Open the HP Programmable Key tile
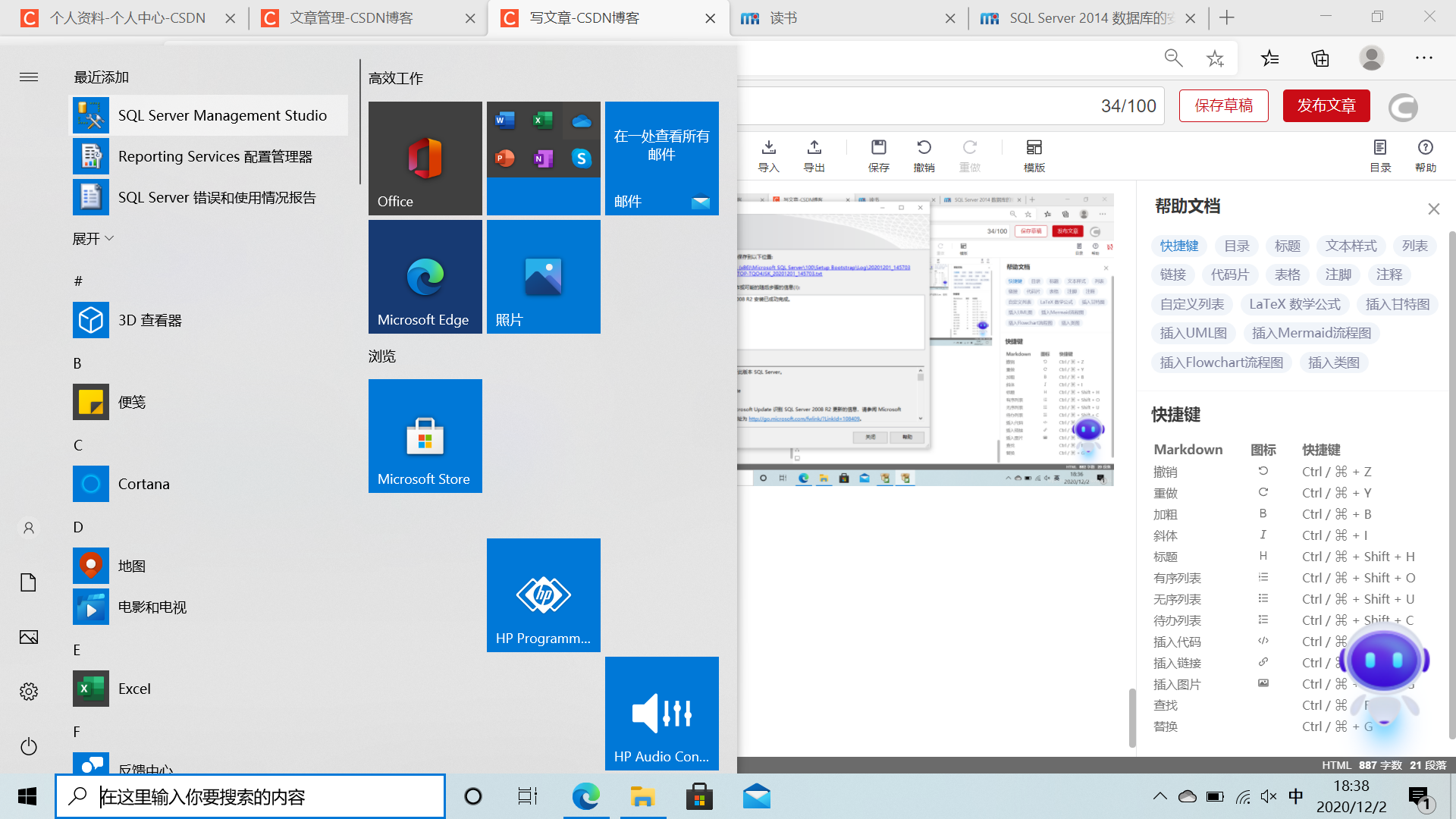Image resolution: width=1456 pixels, height=819 pixels. pyautogui.click(x=544, y=595)
